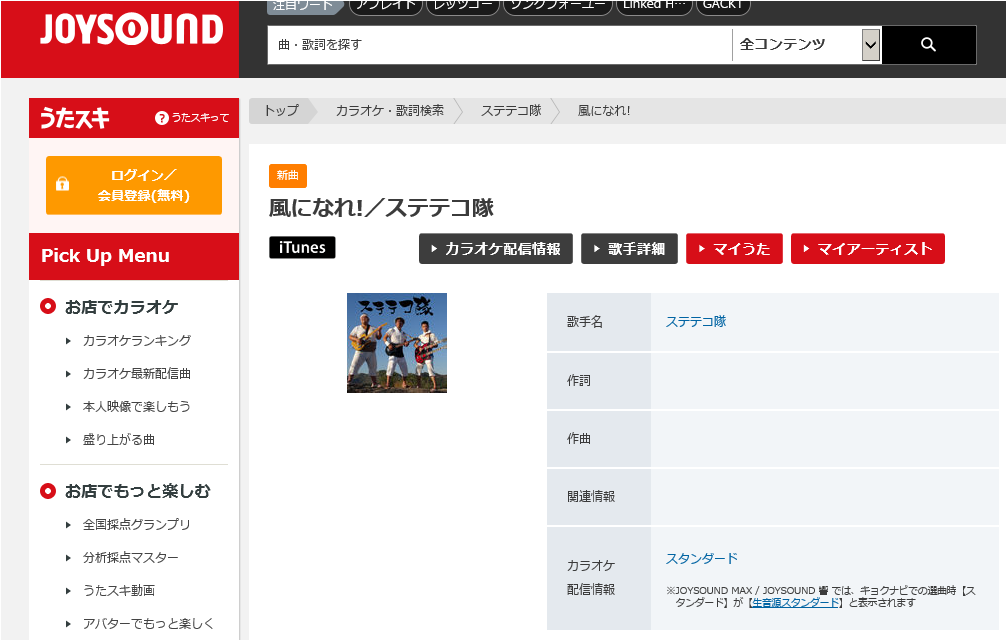Open うたスキ動画 in the sidebar
The image size is (1007, 641).
click(x=119, y=590)
